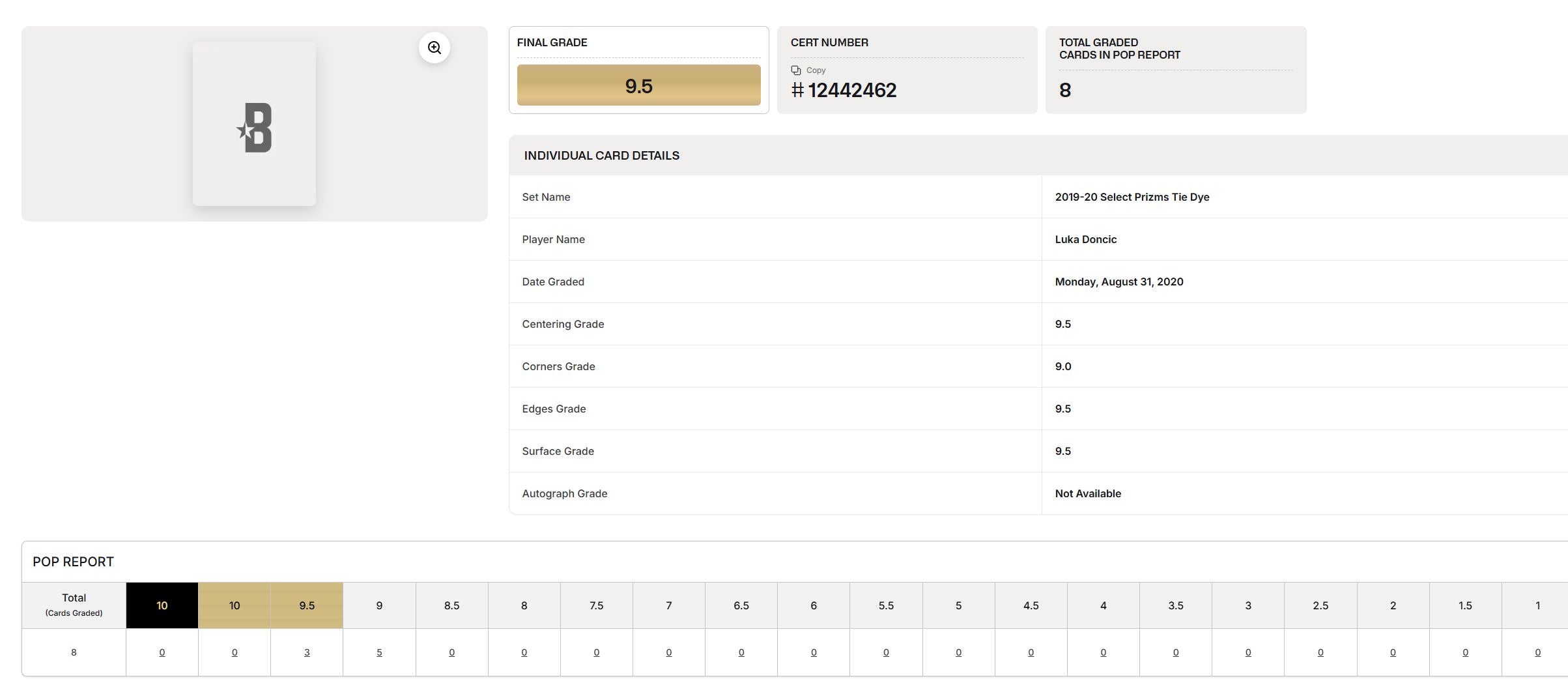Click the count under grade 8
1568x681 pixels.
point(524,652)
